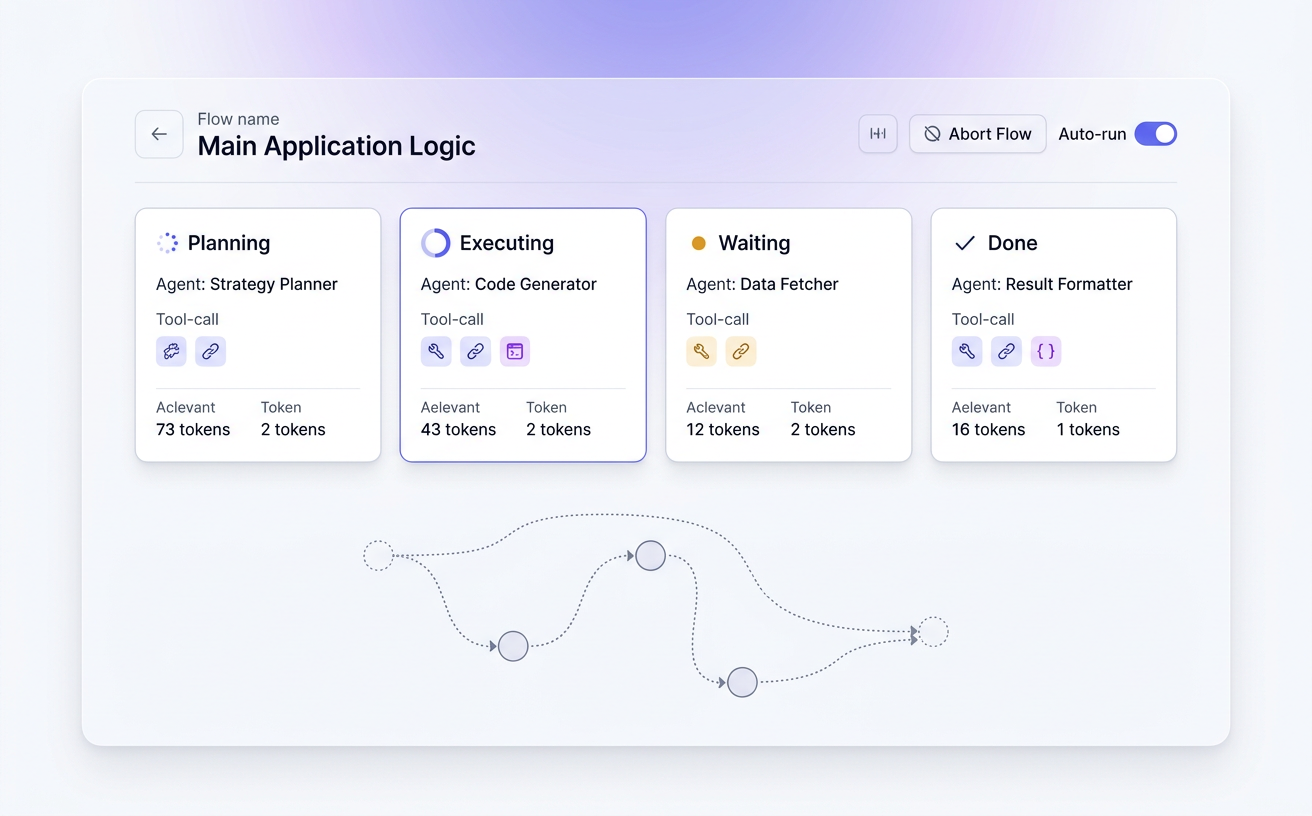This screenshot has width=1312, height=816.
Task: Click the puzzle piece tool icon in Planning
Action: [171, 351]
